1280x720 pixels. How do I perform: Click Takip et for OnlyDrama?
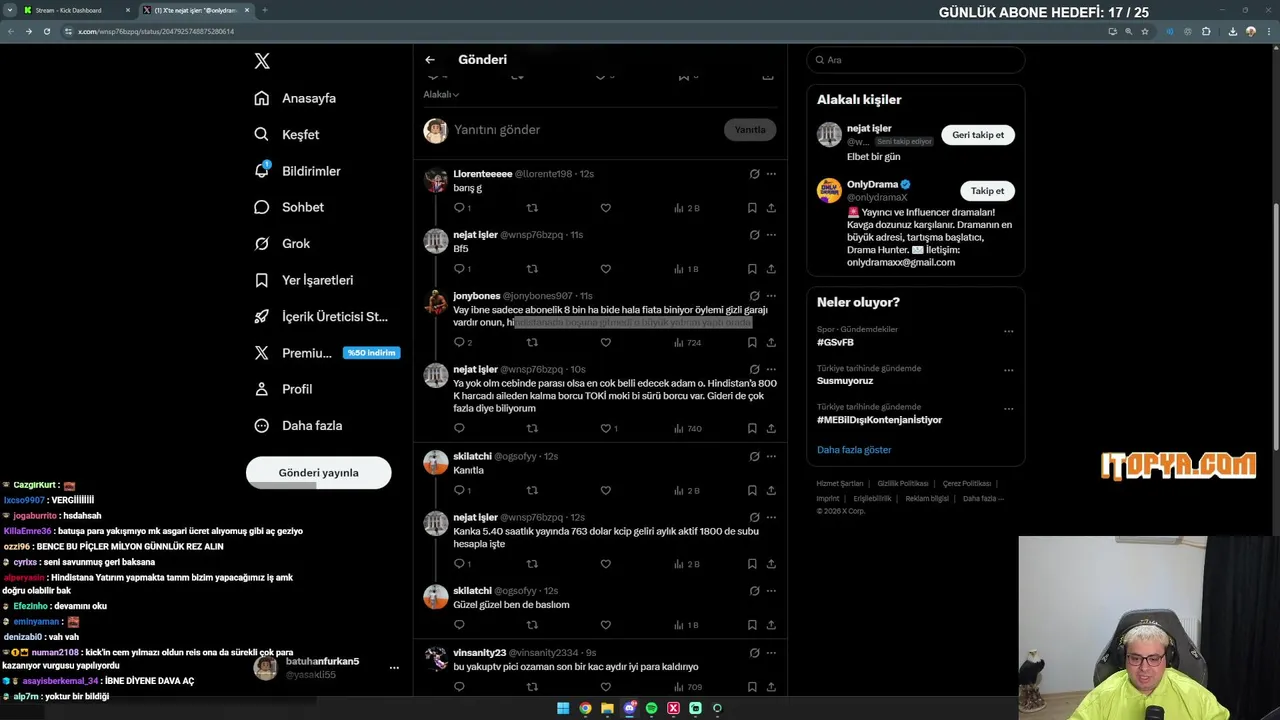(987, 190)
